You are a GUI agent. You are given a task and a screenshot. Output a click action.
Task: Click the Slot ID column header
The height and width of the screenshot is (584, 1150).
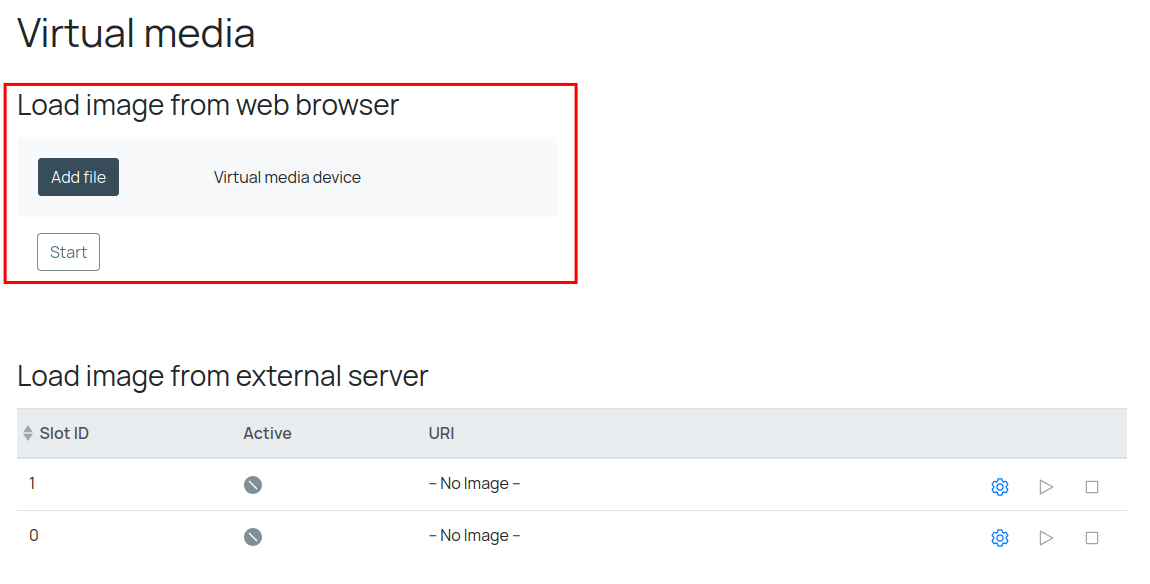pyautogui.click(x=64, y=434)
